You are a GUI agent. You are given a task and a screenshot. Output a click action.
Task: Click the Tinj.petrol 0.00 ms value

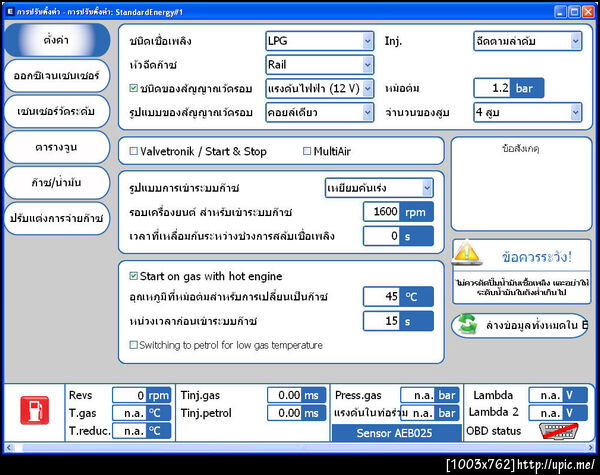(297, 413)
